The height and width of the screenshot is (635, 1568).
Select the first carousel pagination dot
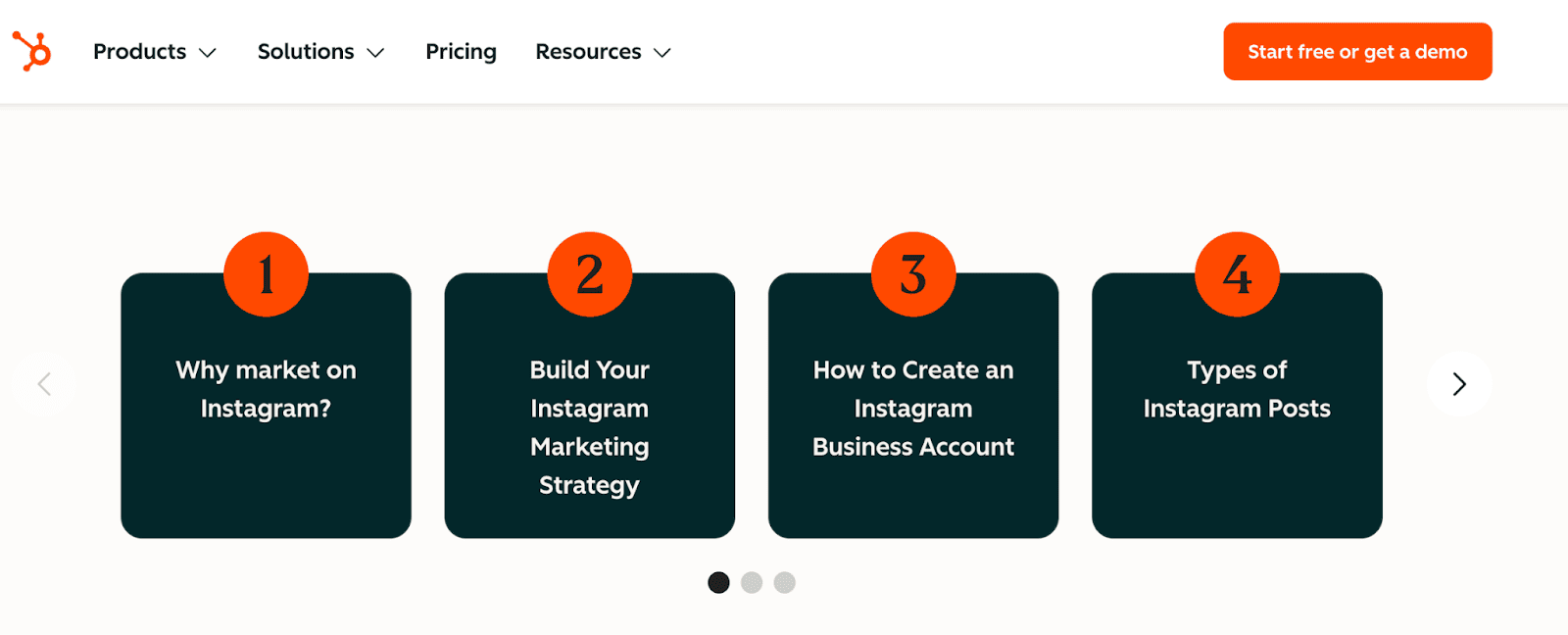[x=718, y=583]
